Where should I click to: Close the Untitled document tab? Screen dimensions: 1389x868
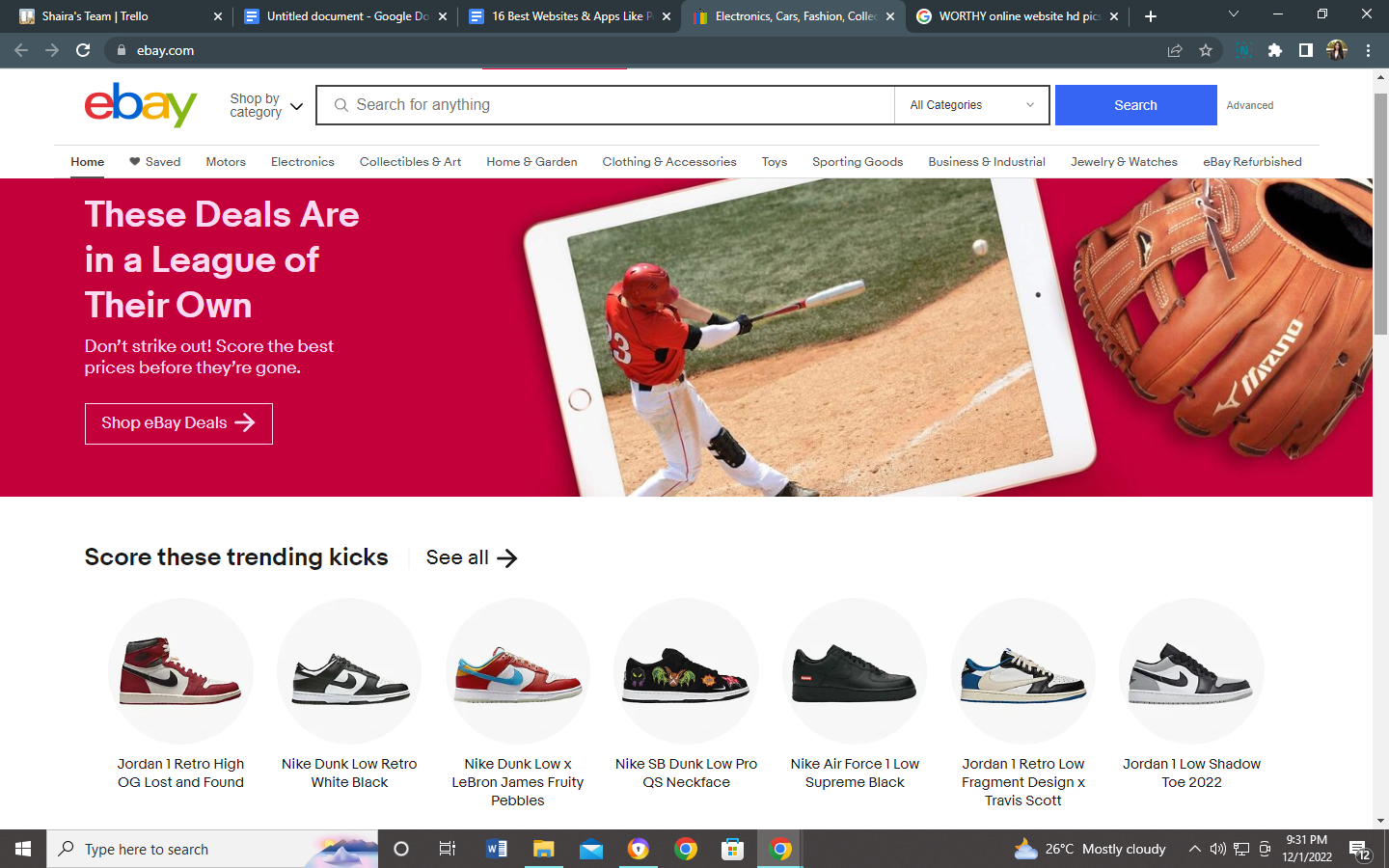click(443, 16)
